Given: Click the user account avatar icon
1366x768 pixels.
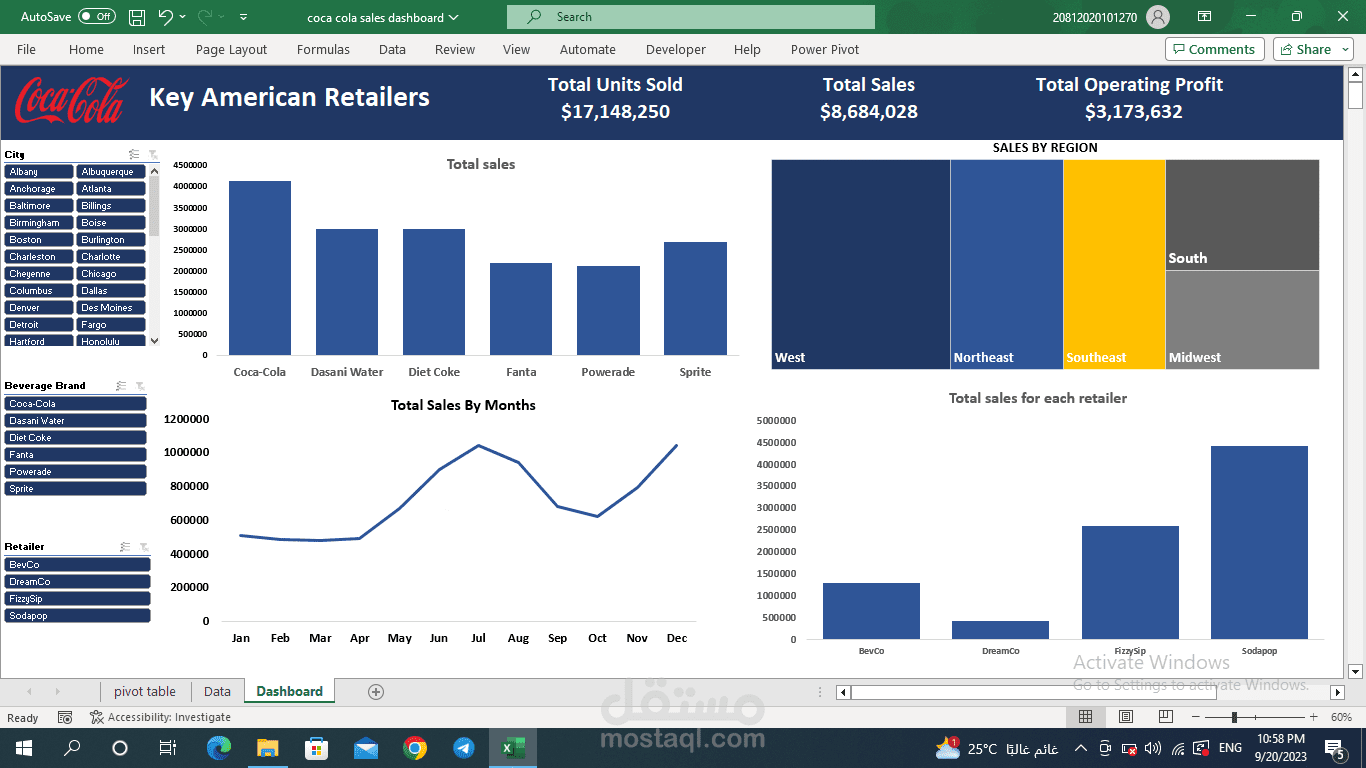Looking at the screenshot, I should pos(1158,17).
